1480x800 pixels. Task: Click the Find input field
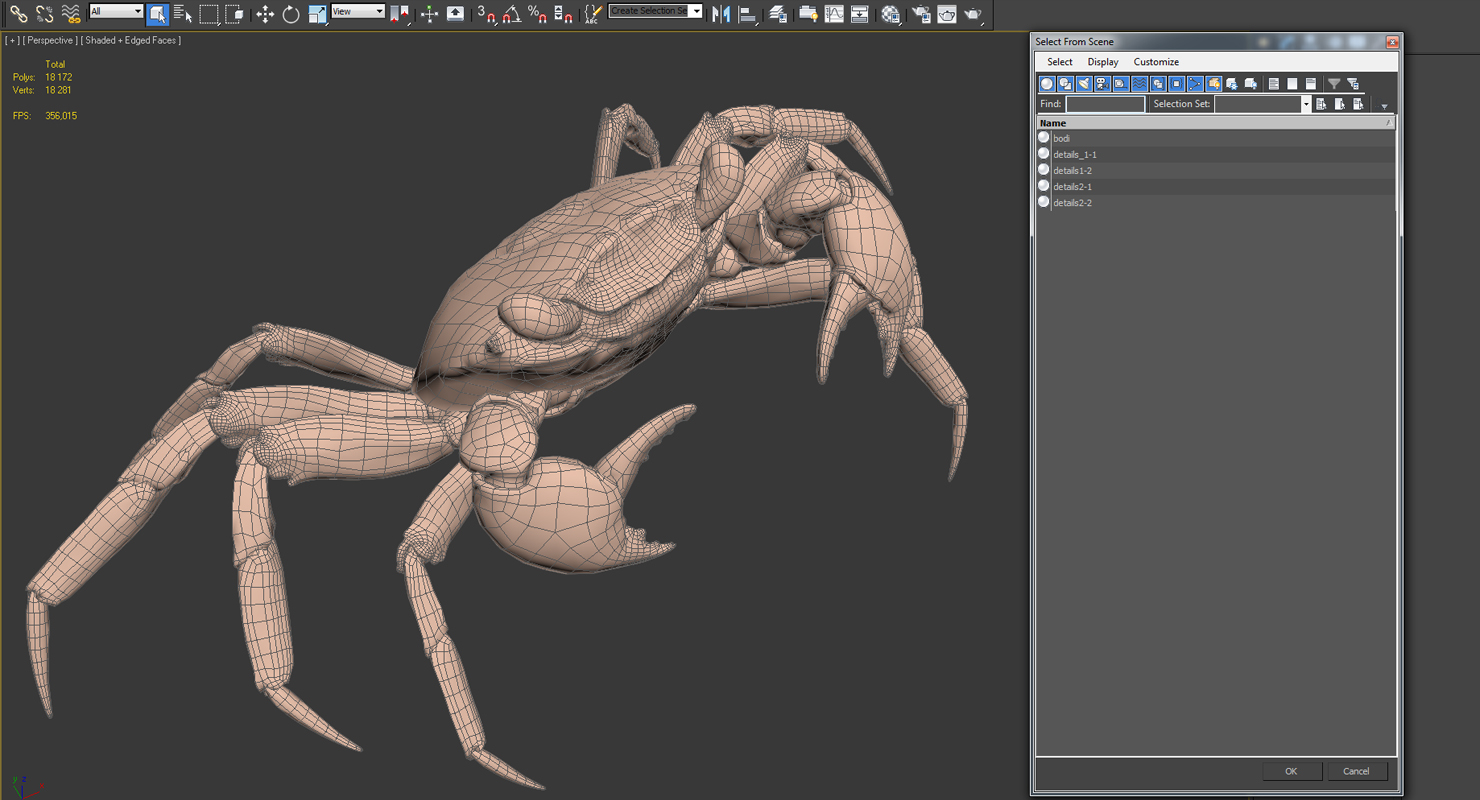point(1105,104)
